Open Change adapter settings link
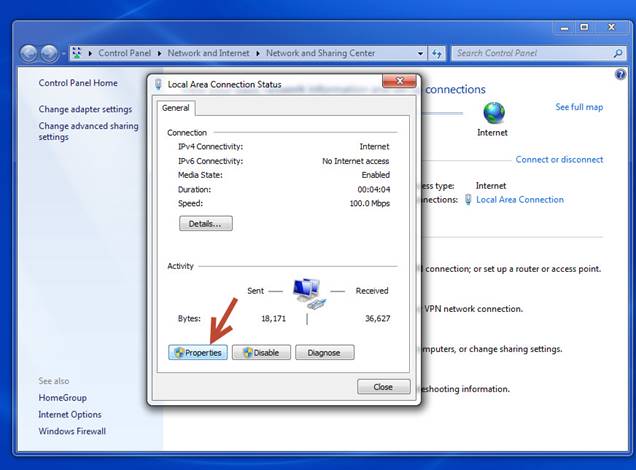This screenshot has height=470, width=636. pyautogui.click(x=85, y=109)
